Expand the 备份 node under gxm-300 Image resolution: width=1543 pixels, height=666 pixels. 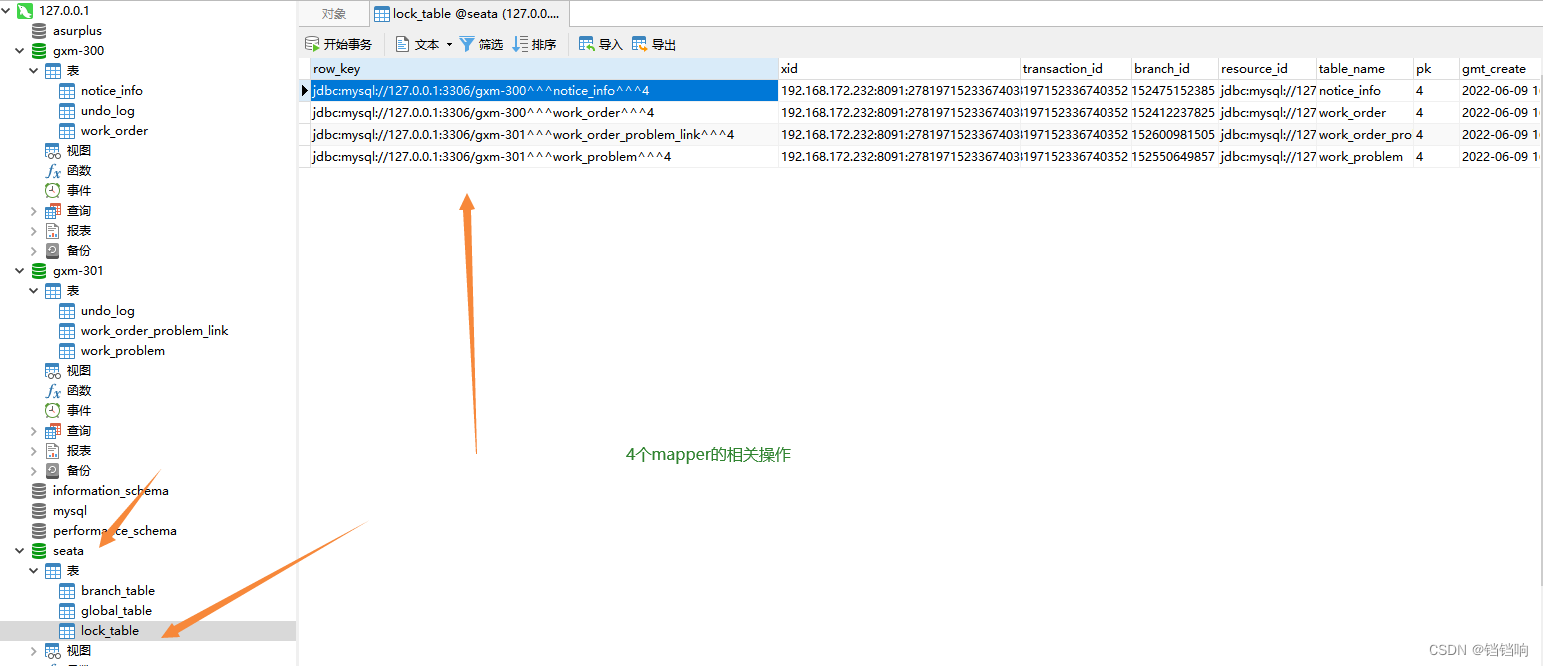[x=34, y=251]
